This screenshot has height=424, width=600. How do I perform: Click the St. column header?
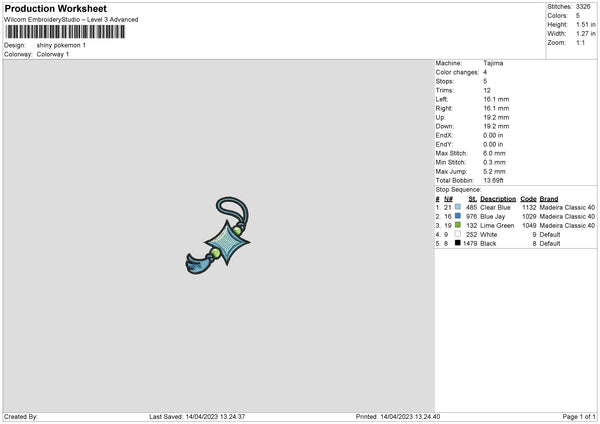click(473, 199)
